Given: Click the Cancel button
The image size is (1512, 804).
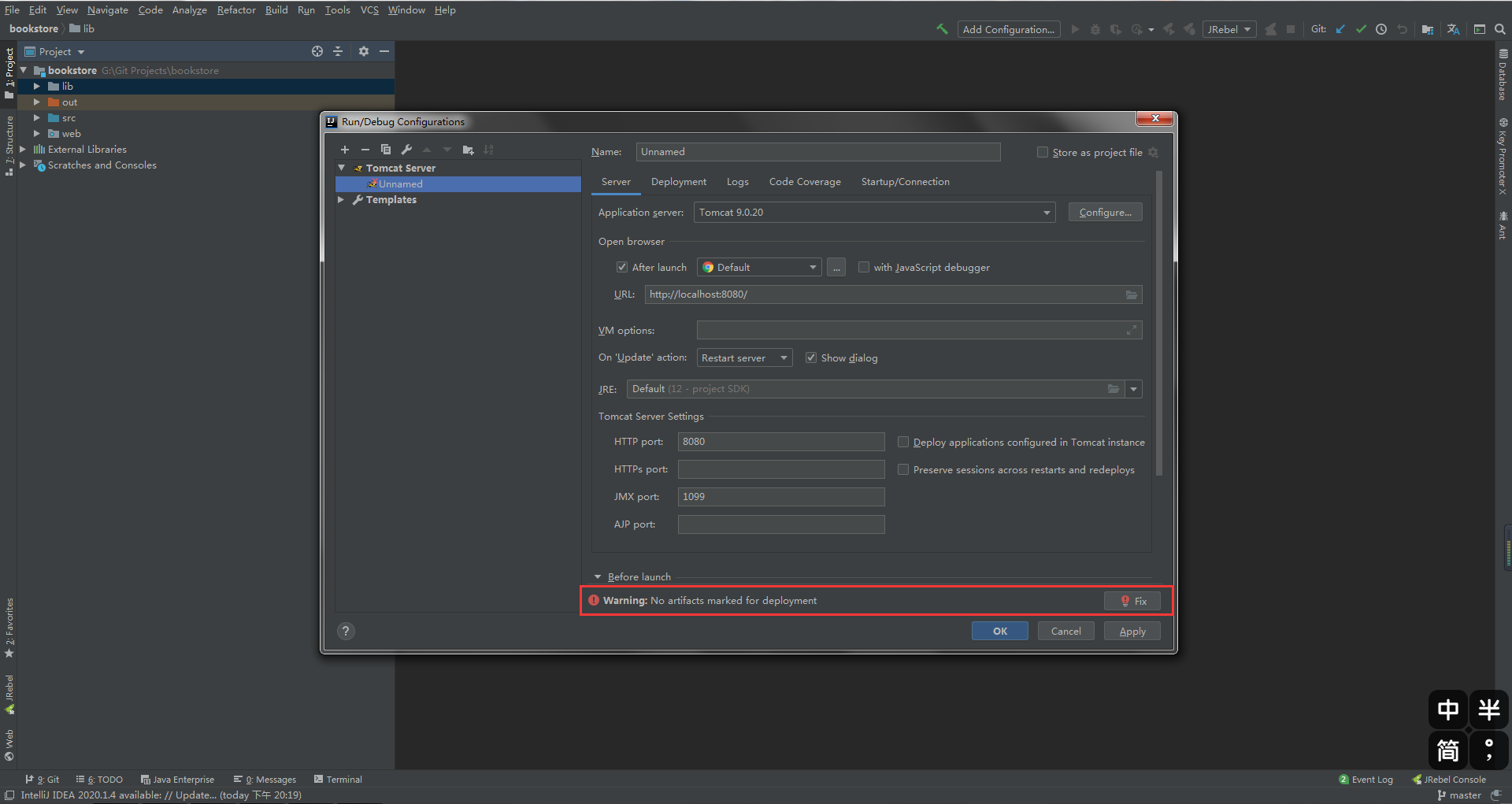Looking at the screenshot, I should click(x=1066, y=631).
